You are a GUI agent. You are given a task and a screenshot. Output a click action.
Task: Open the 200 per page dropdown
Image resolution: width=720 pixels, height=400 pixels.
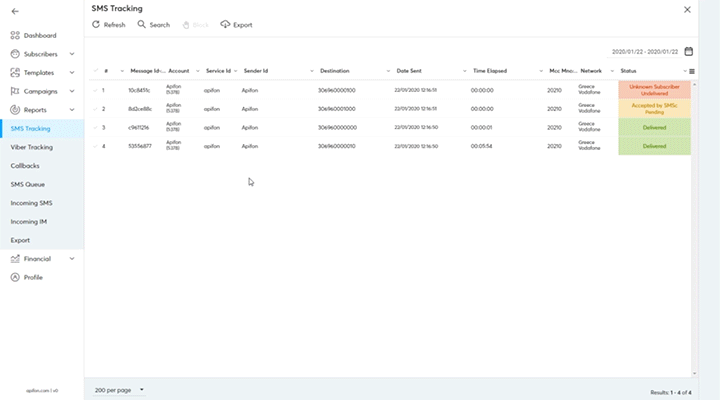click(119, 389)
